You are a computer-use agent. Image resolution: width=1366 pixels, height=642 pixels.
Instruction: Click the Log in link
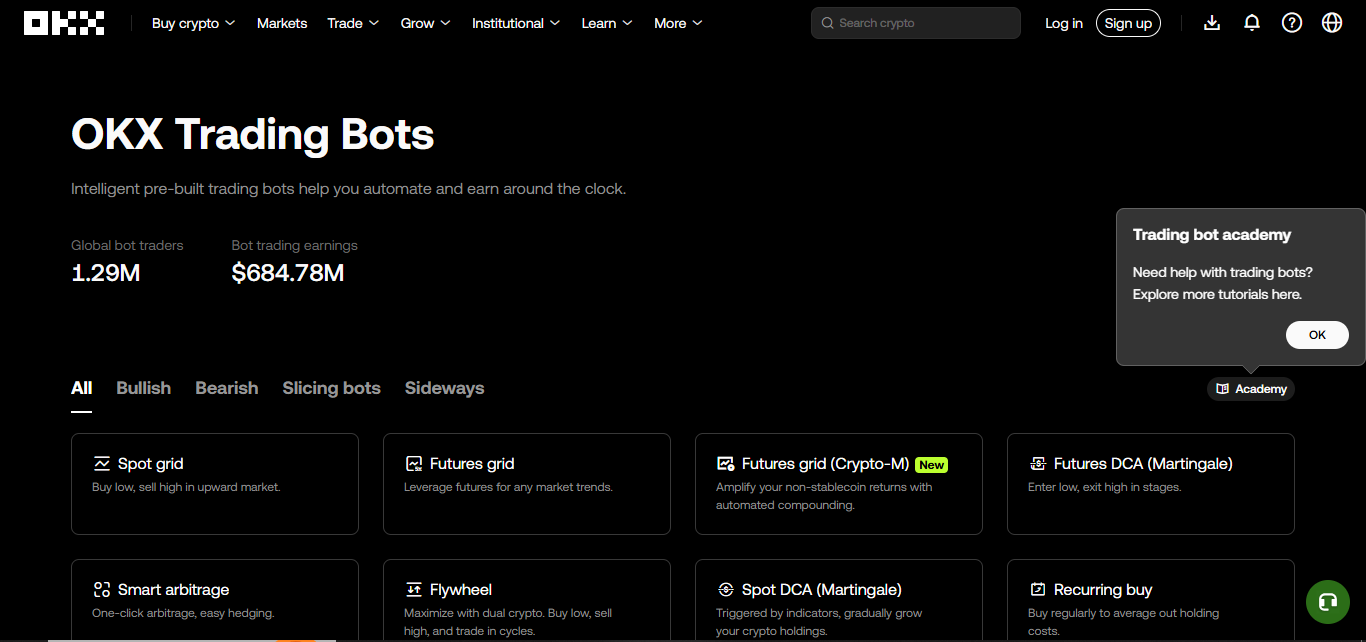pyautogui.click(x=1064, y=23)
